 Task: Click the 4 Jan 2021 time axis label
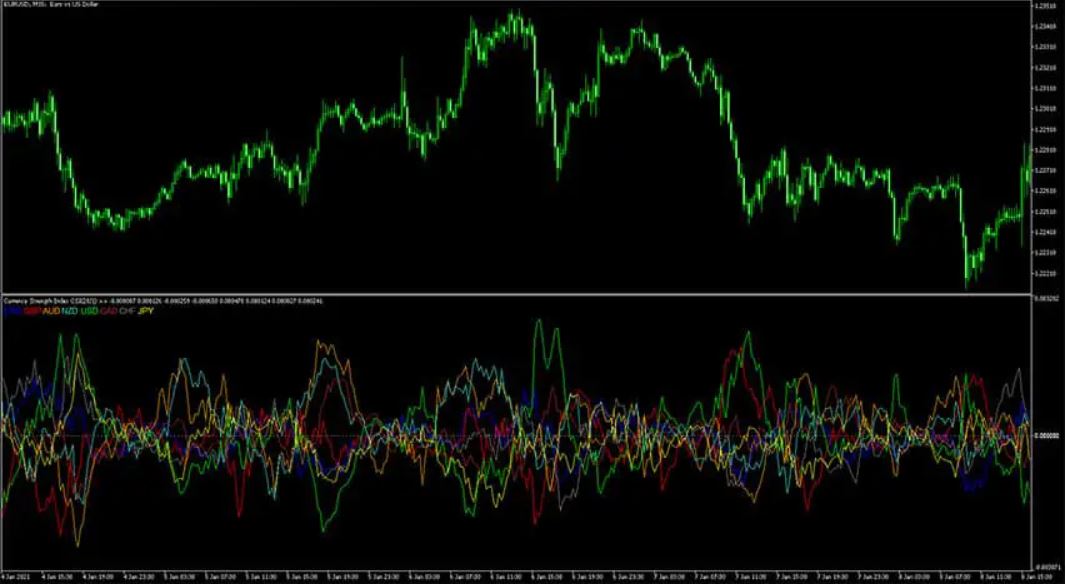pos(15,577)
